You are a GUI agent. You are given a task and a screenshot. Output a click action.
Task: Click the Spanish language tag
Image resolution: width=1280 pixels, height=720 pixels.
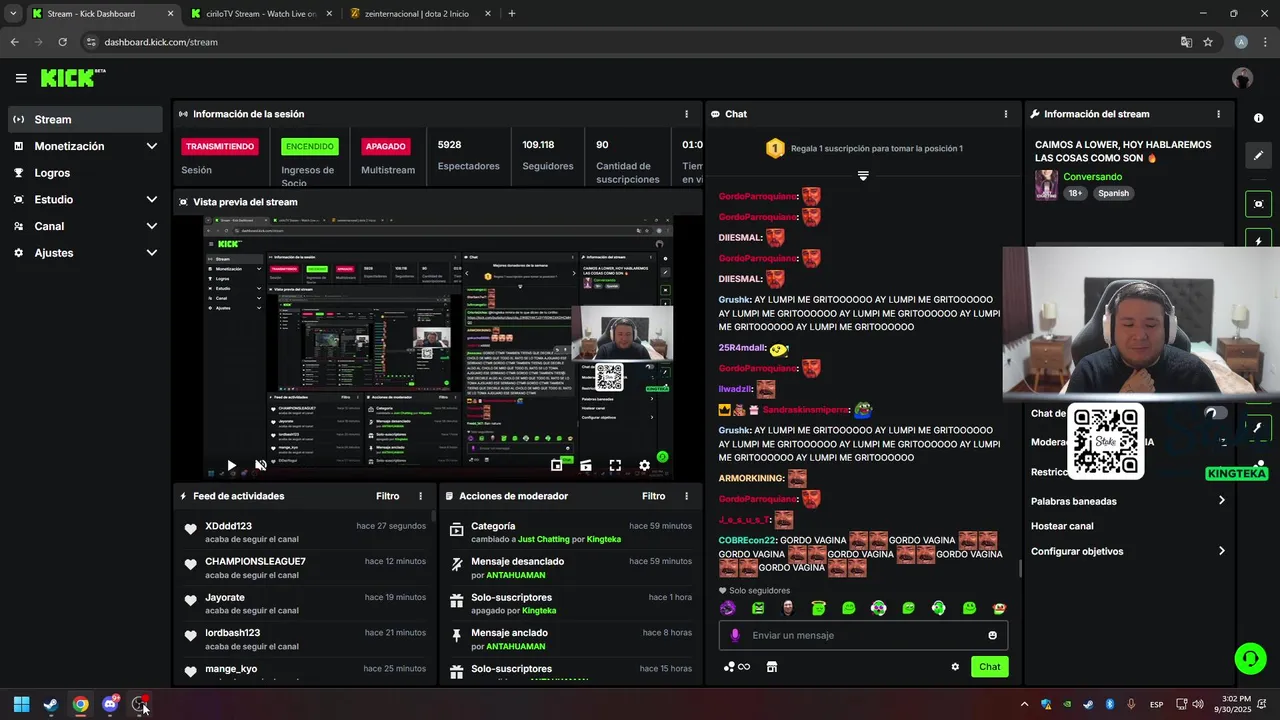click(x=1113, y=193)
